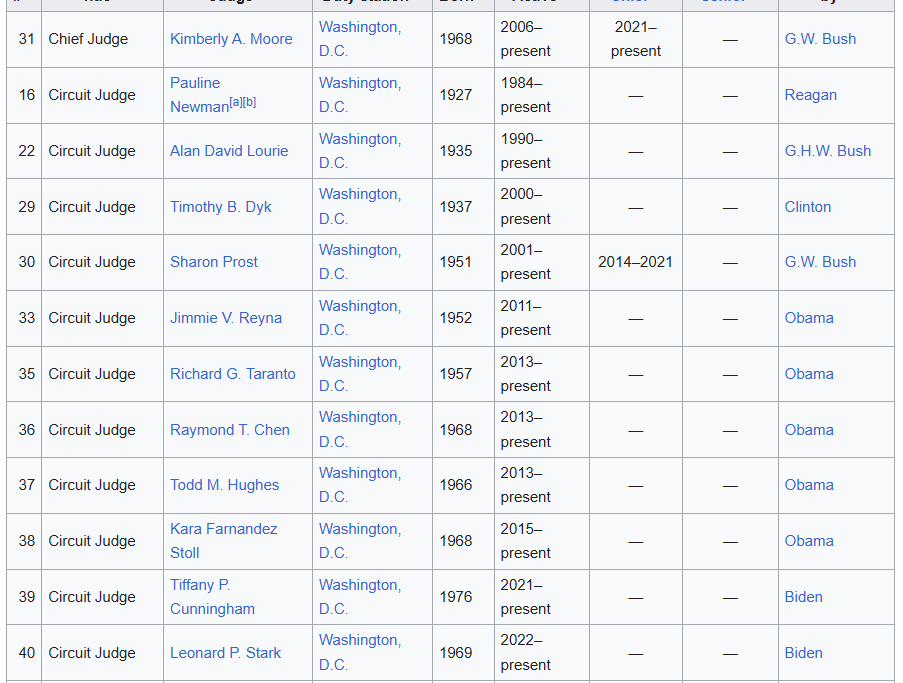Open Biden link in Tiffany P. Cunningham's row
The width and height of the screenshot is (903, 683).
pyautogui.click(x=803, y=597)
